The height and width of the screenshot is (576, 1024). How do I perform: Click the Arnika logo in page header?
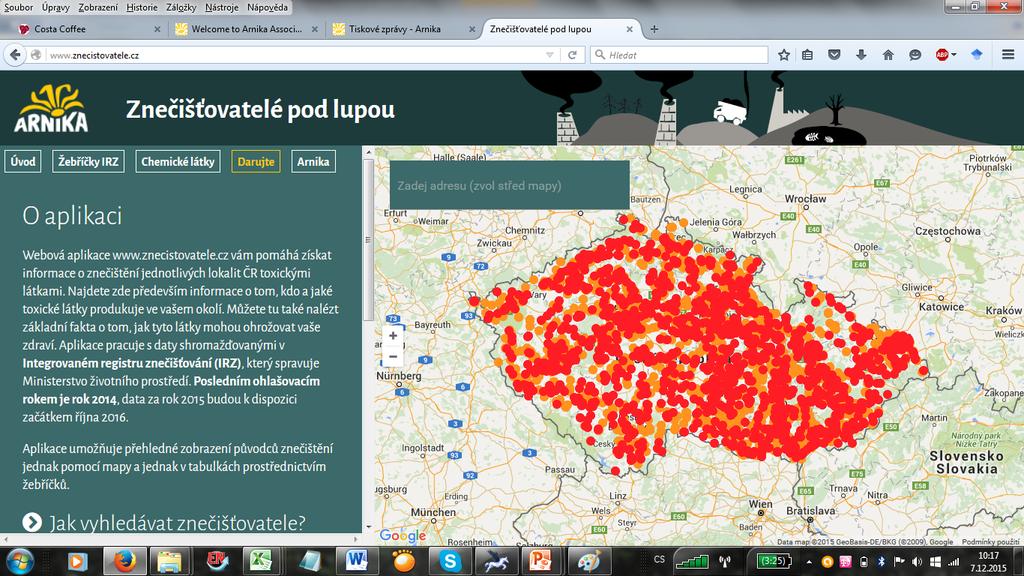[x=51, y=108]
